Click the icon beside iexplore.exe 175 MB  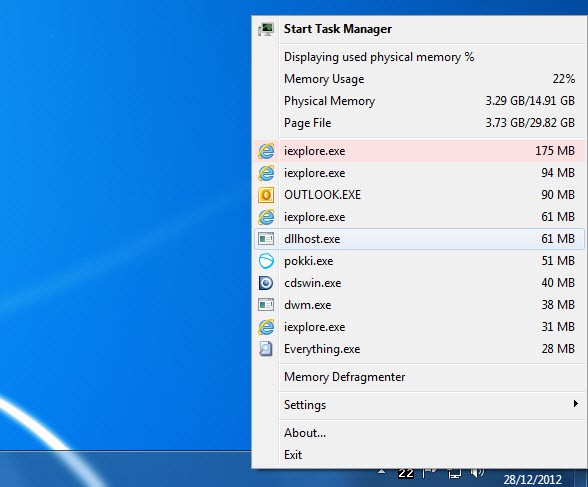click(266, 151)
